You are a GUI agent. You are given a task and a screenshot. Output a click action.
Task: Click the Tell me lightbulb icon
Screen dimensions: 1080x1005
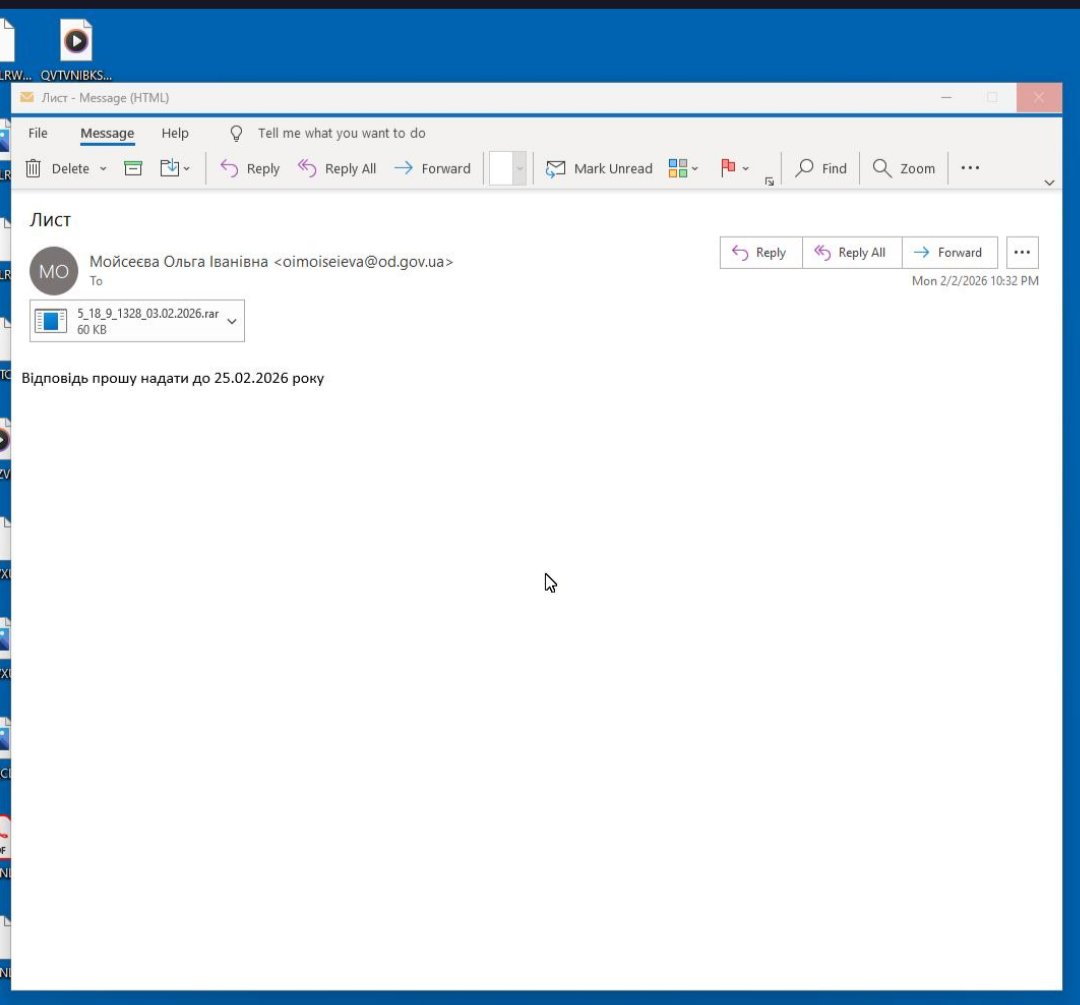pyautogui.click(x=236, y=133)
